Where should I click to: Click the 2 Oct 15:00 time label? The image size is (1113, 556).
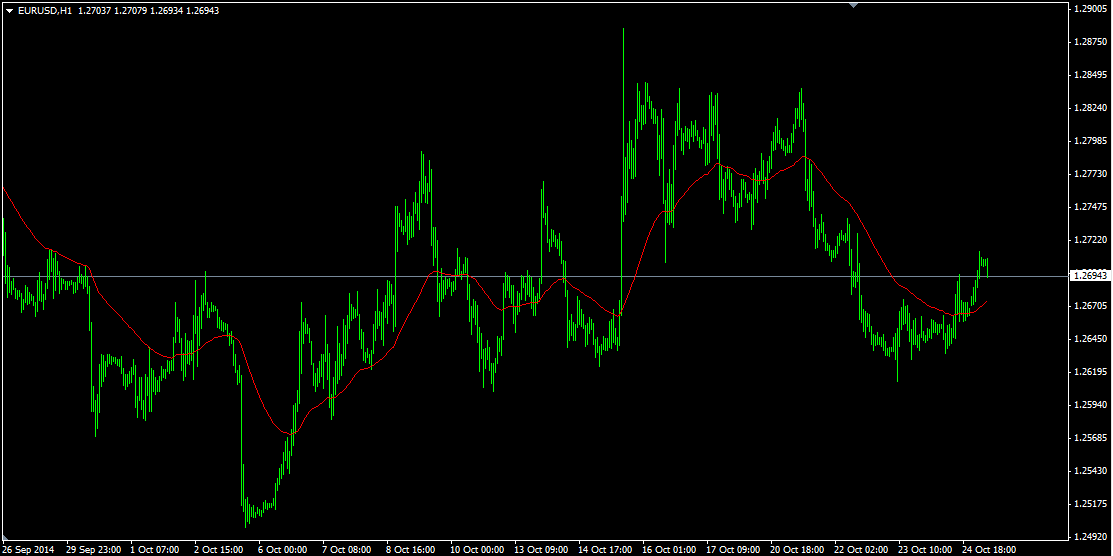(x=219, y=550)
